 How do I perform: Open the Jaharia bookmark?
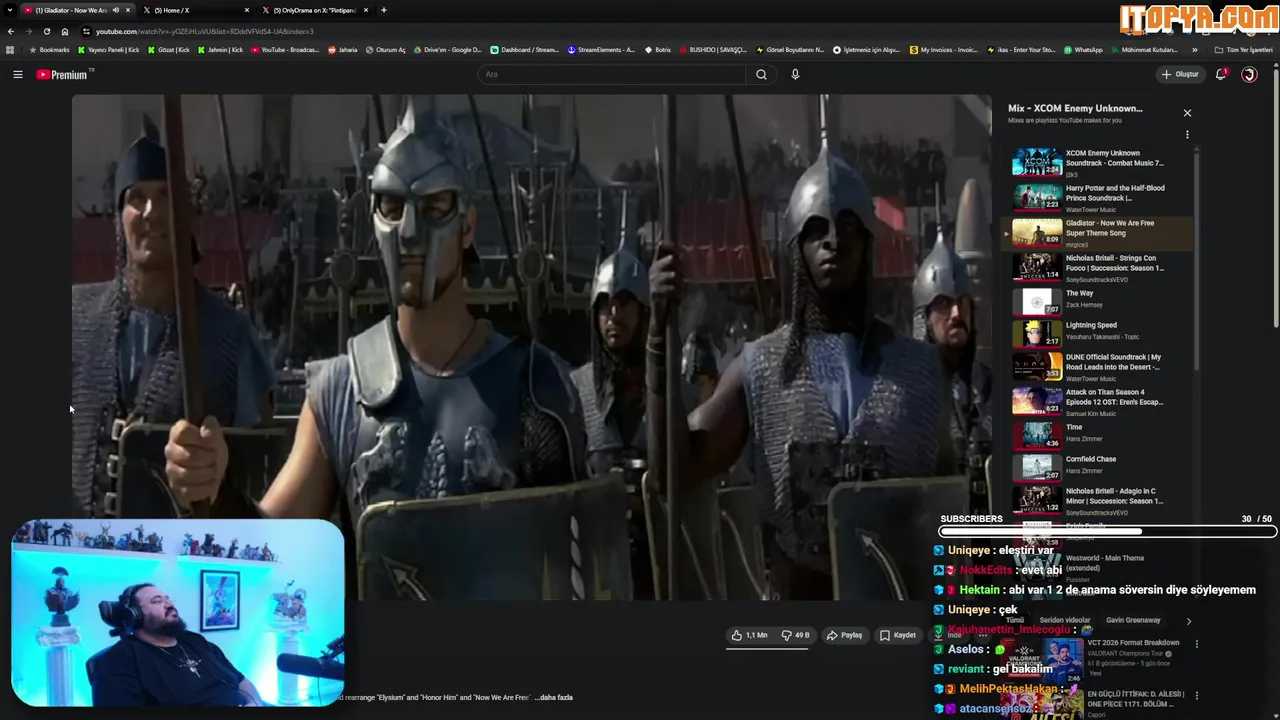point(342,50)
